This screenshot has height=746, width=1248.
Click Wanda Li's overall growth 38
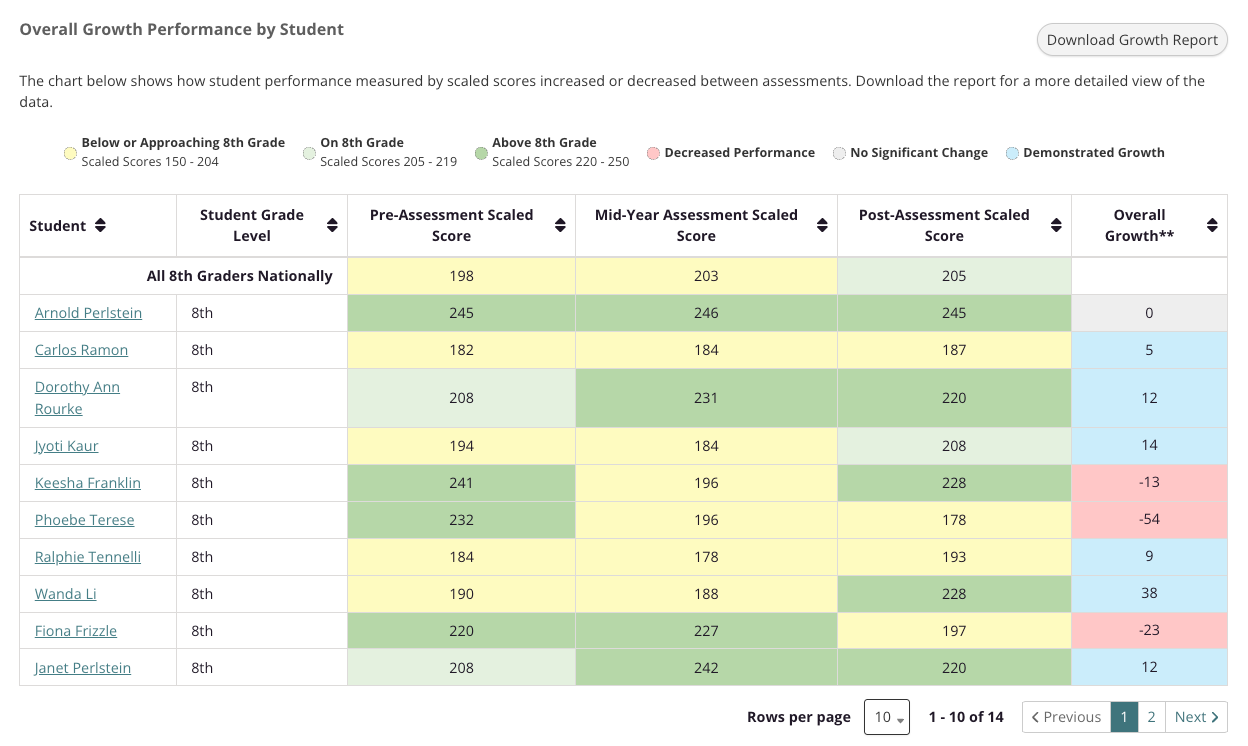point(1149,594)
